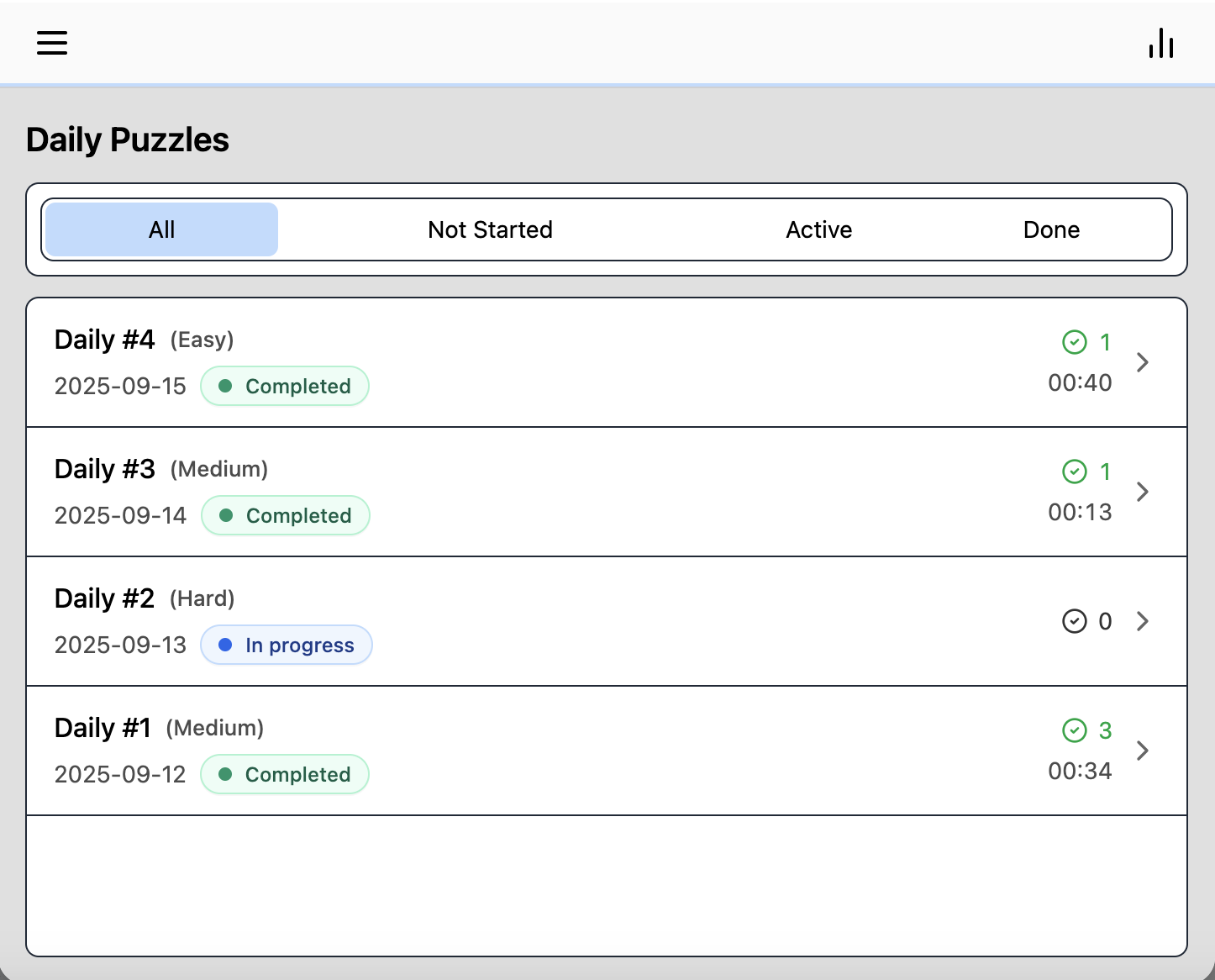Select the All filter tab
Image resolution: width=1215 pixels, height=980 pixels.
tap(161, 229)
